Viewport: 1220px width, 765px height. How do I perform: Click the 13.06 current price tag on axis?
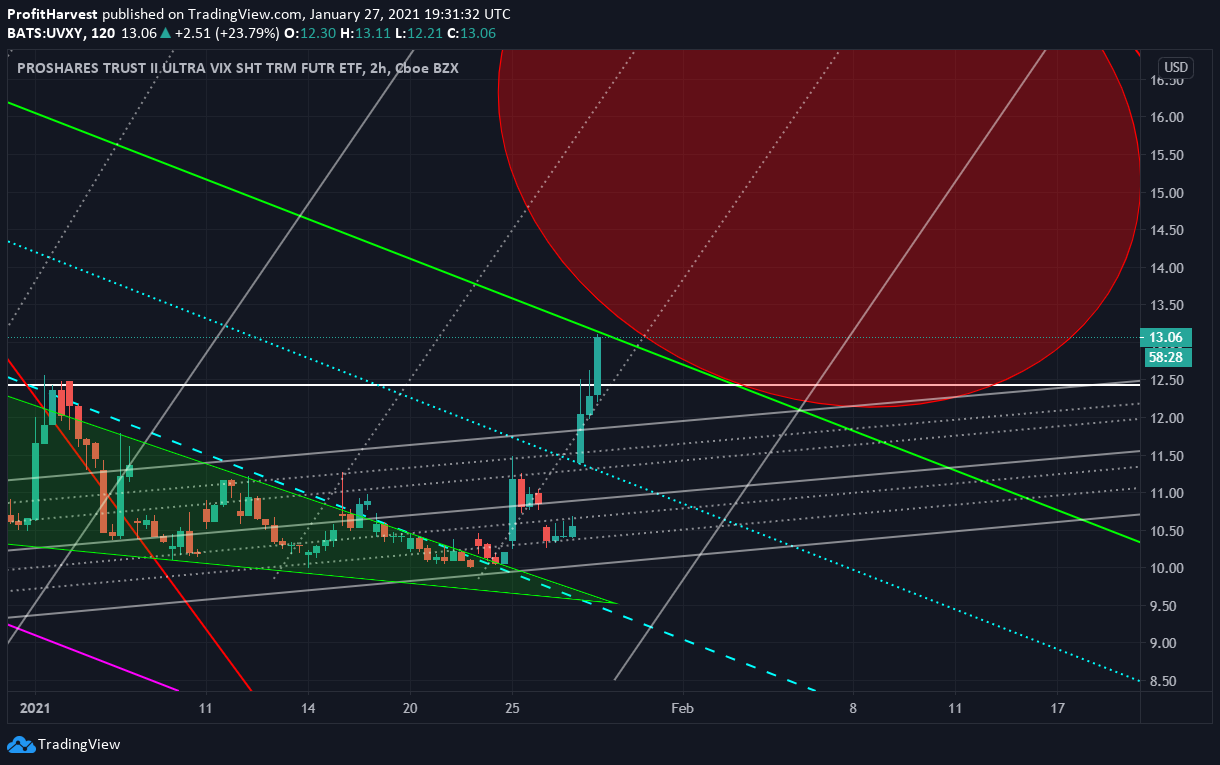point(1166,338)
